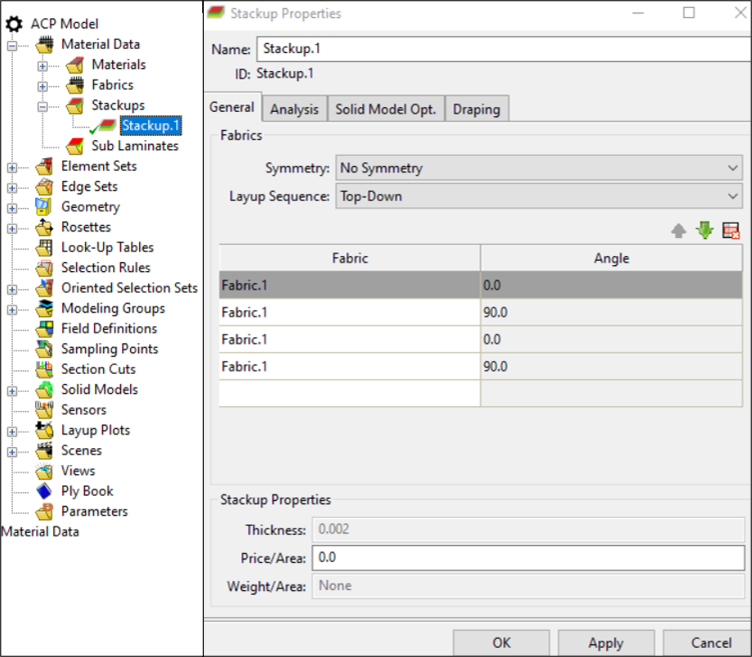Click the Apply button
This screenshot has height=657, width=752.
pos(606,643)
